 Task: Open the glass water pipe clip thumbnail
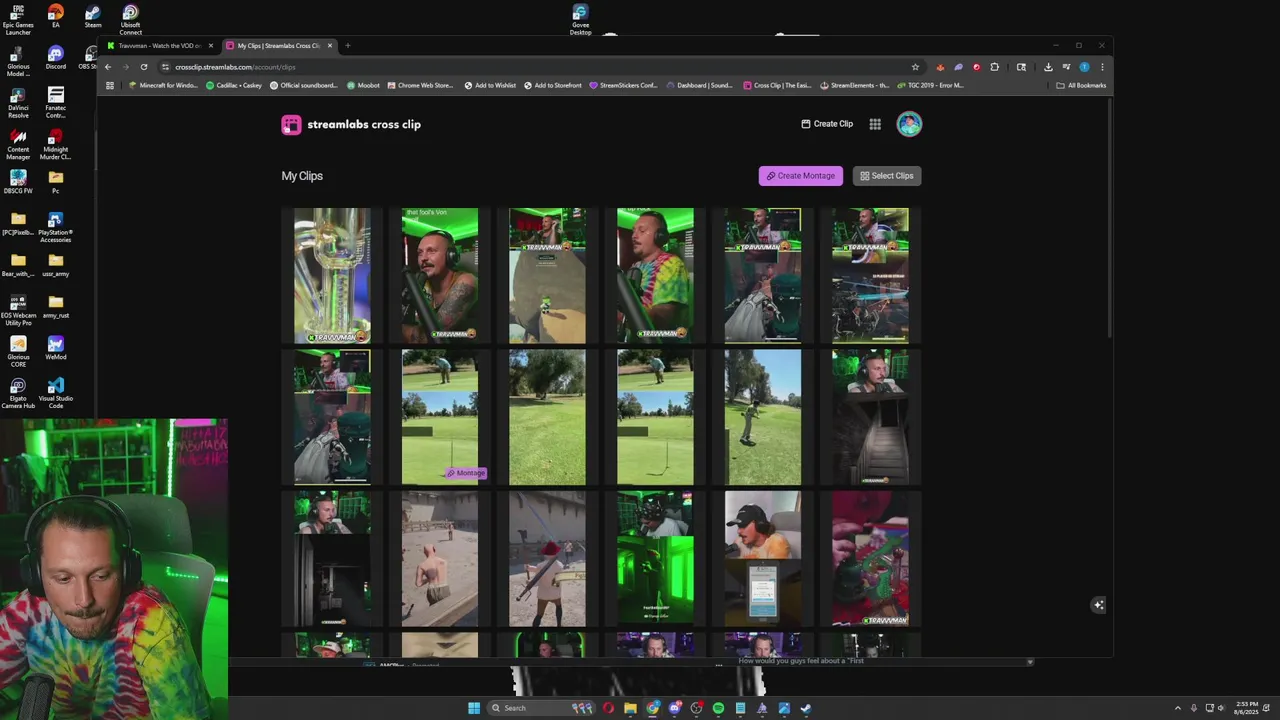coord(332,275)
